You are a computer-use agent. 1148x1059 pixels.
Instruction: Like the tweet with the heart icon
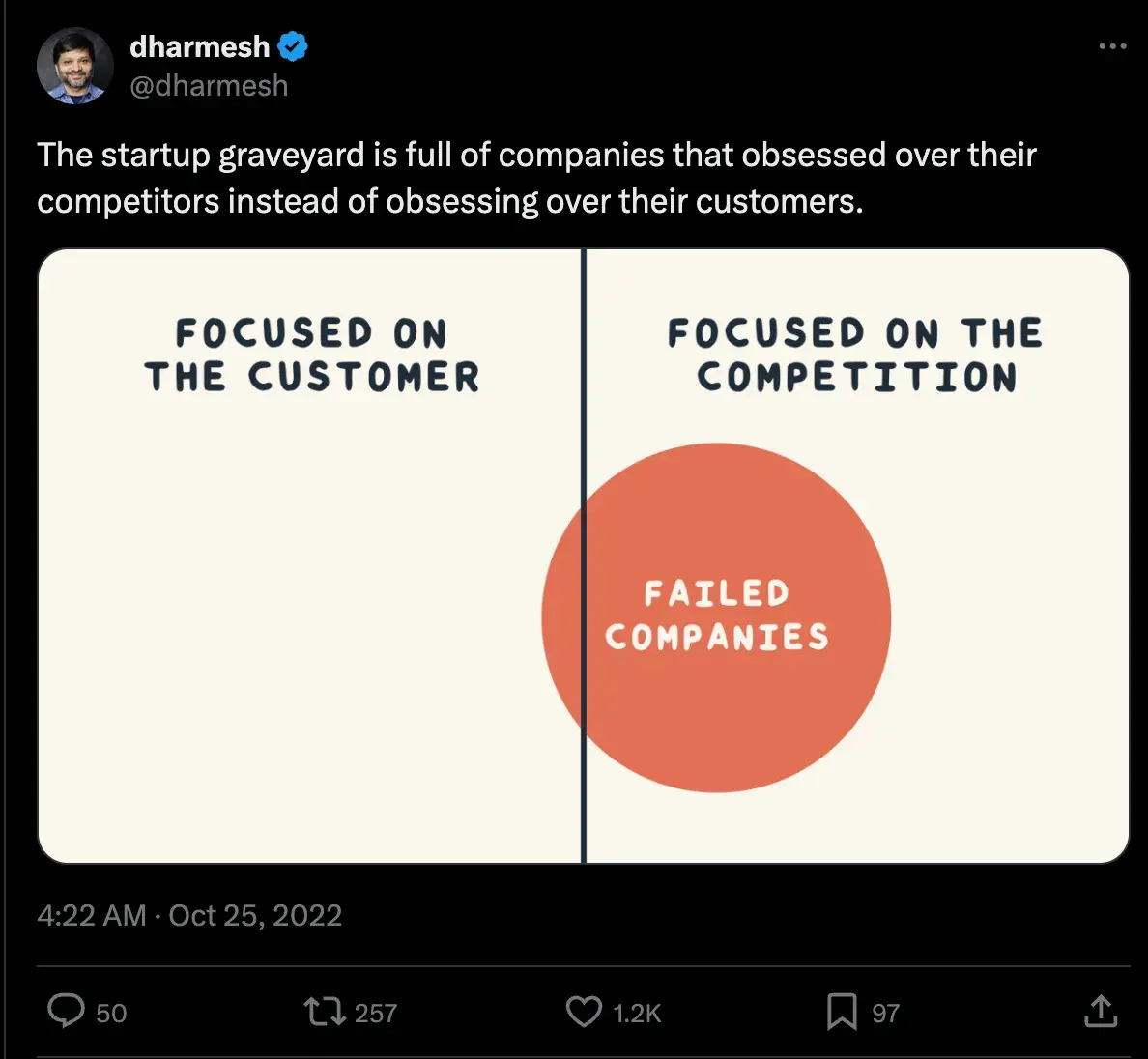(583, 1012)
